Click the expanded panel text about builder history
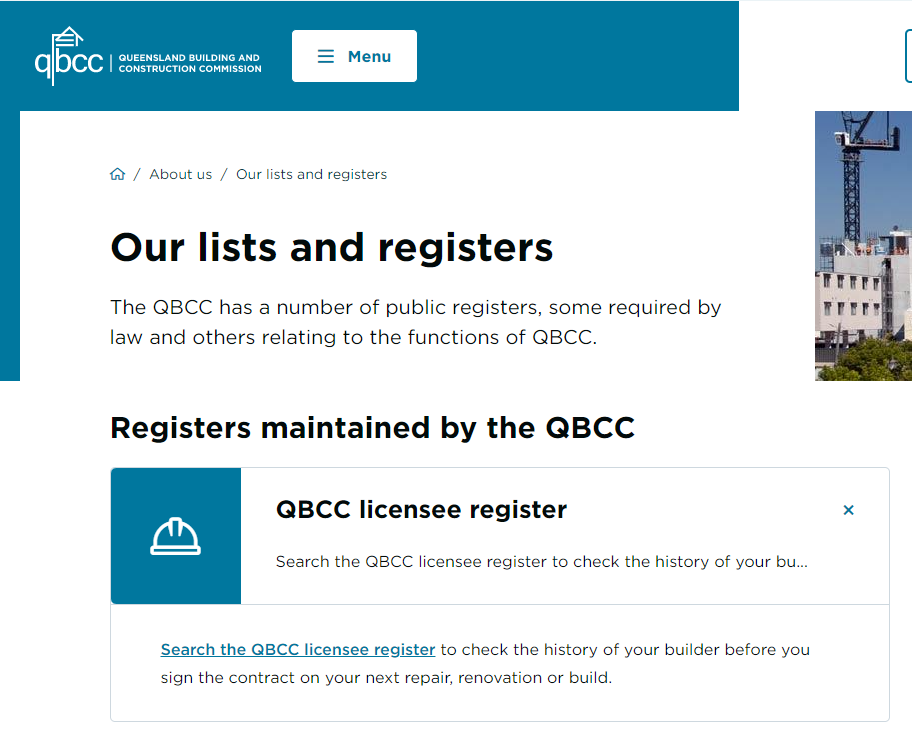Image resolution: width=912 pixels, height=744 pixels. [x=485, y=663]
